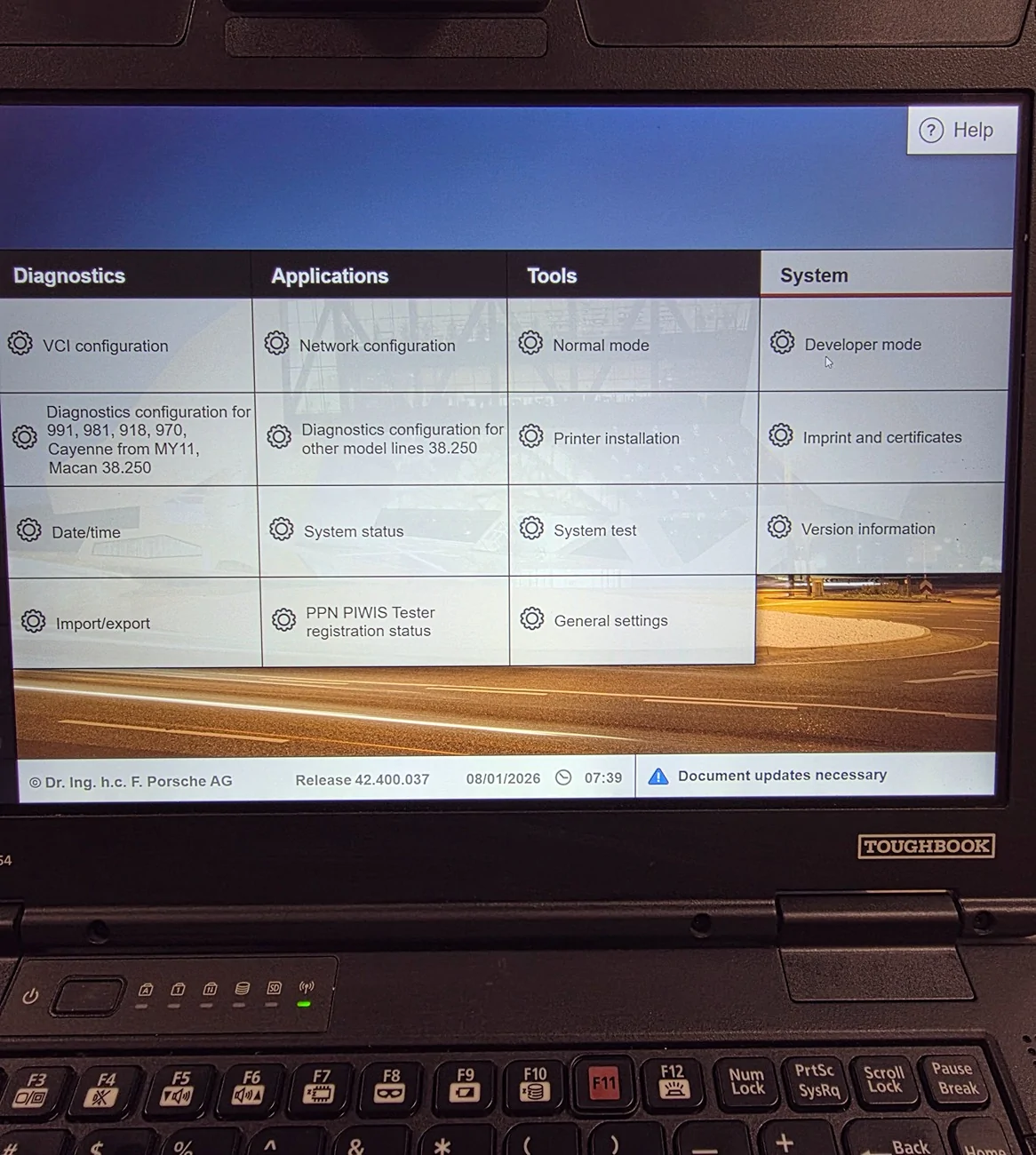The width and height of the screenshot is (1036, 1155).
Task: Click the Document updates necessary notice
Action: point(816,776)
